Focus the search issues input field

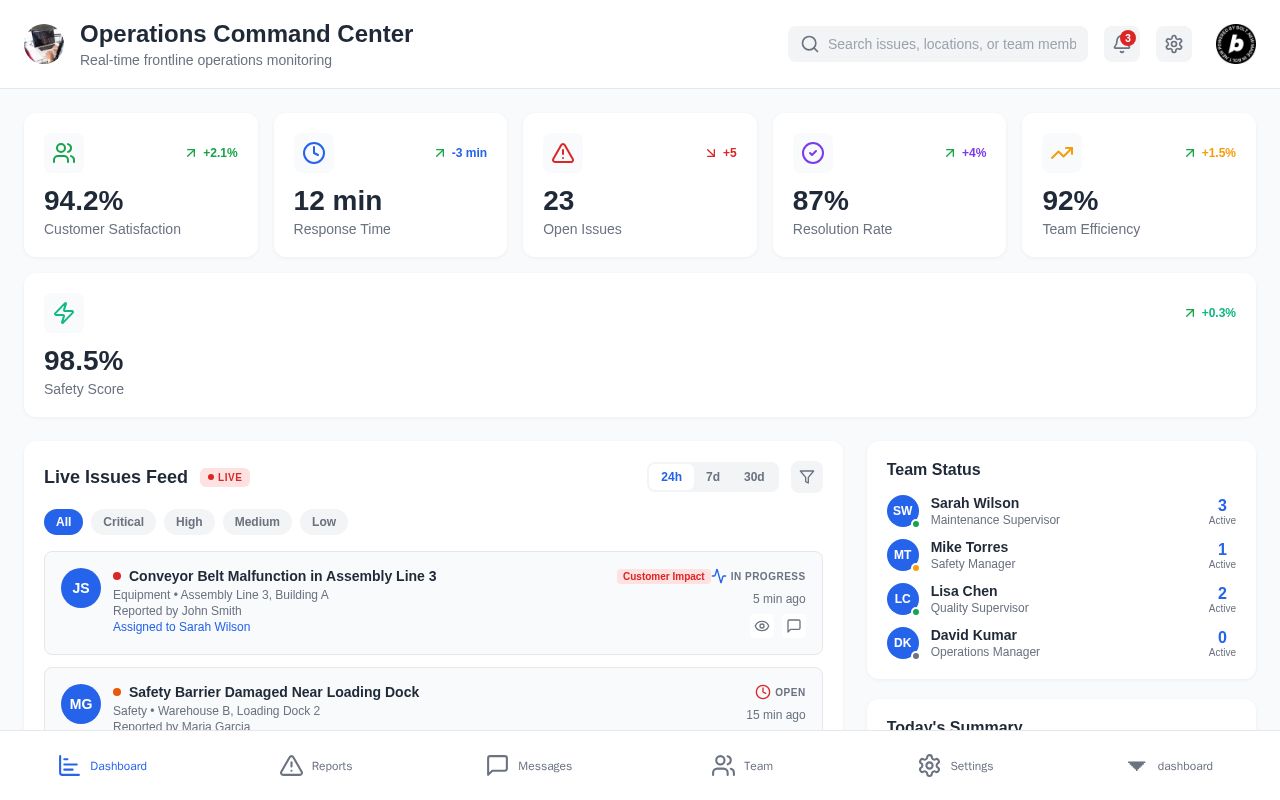coord(938,44)
